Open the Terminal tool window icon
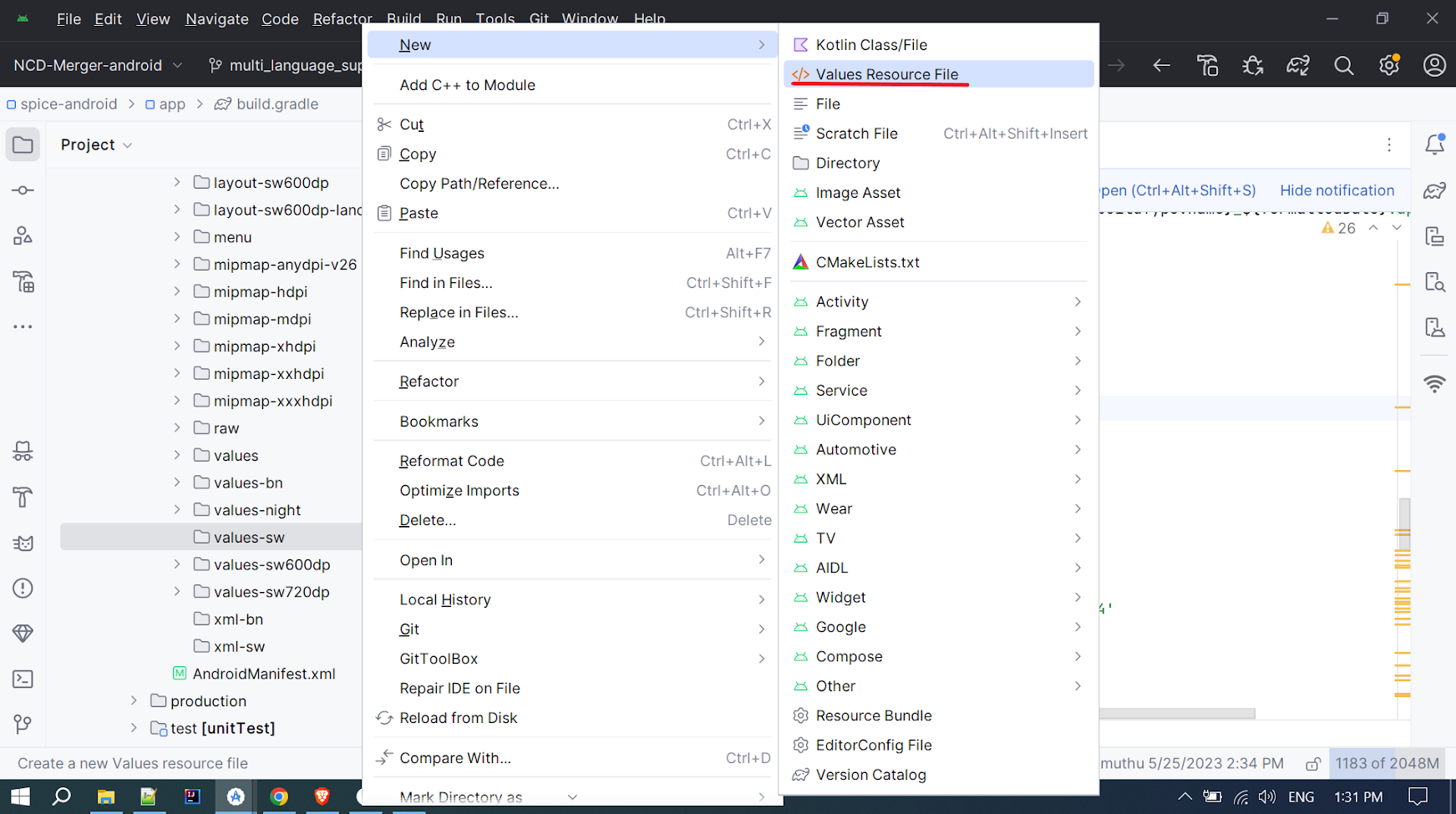The image size is (1456, 814). coord(23,679)
